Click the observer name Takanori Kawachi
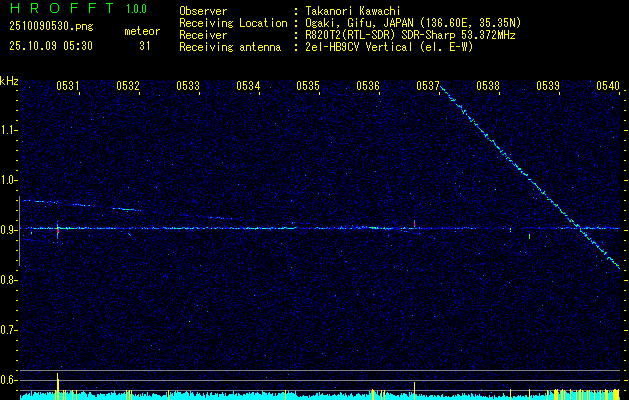Image resolution: width=629 pixels, height=400 pixels. pos(354,11)
